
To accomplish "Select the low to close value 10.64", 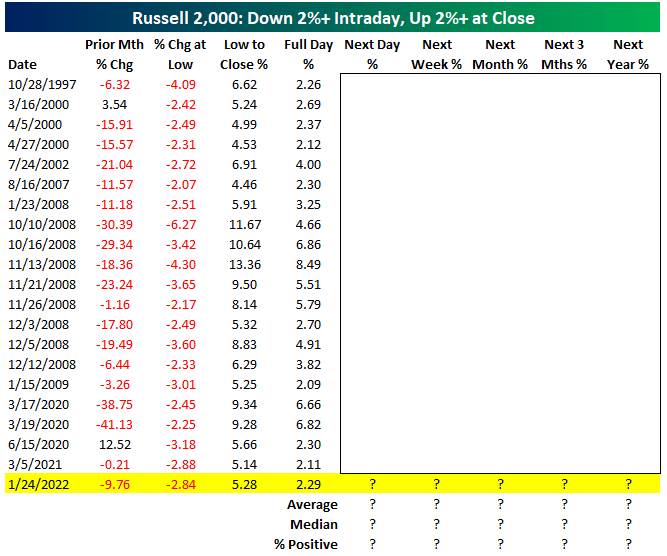I will coord(245,245).
